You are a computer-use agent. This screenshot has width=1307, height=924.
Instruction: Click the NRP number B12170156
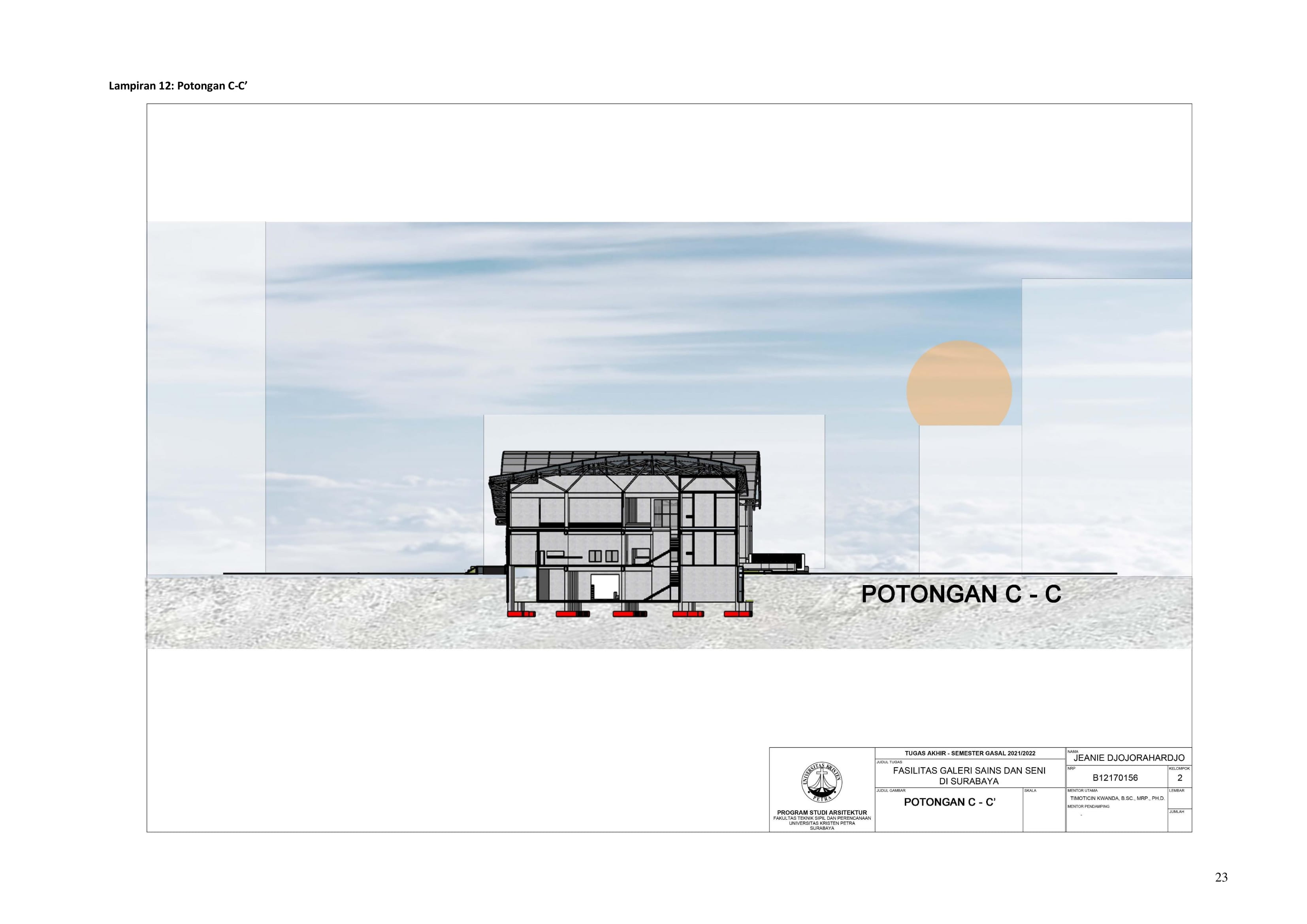point(1115,778)
